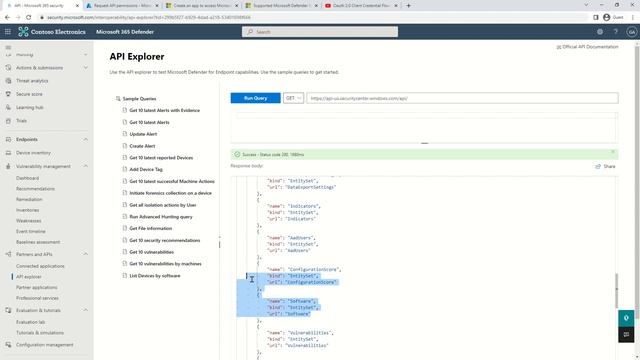Open Evaluation lab in sidebar
The image size is (640, 360).
point(31,322)
